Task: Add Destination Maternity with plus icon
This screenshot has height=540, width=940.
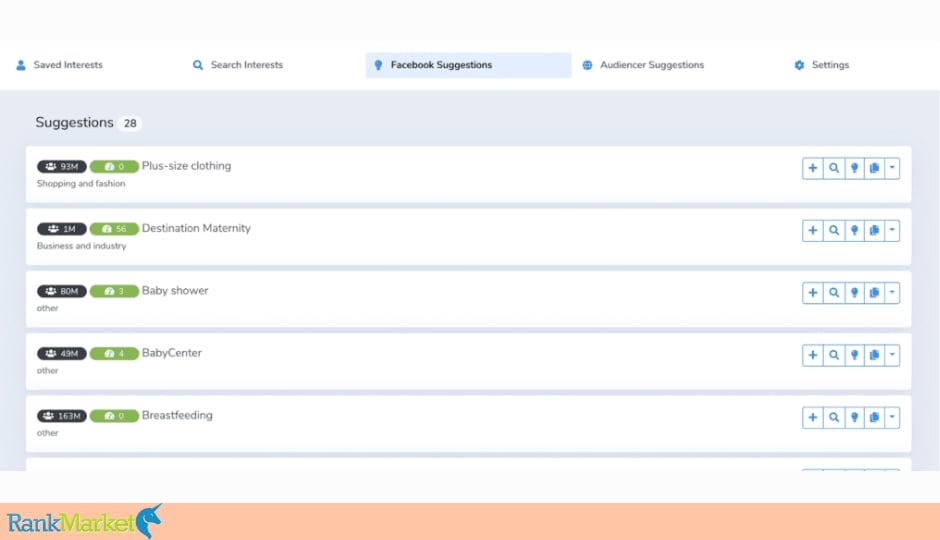Action: tap(812, 231)
